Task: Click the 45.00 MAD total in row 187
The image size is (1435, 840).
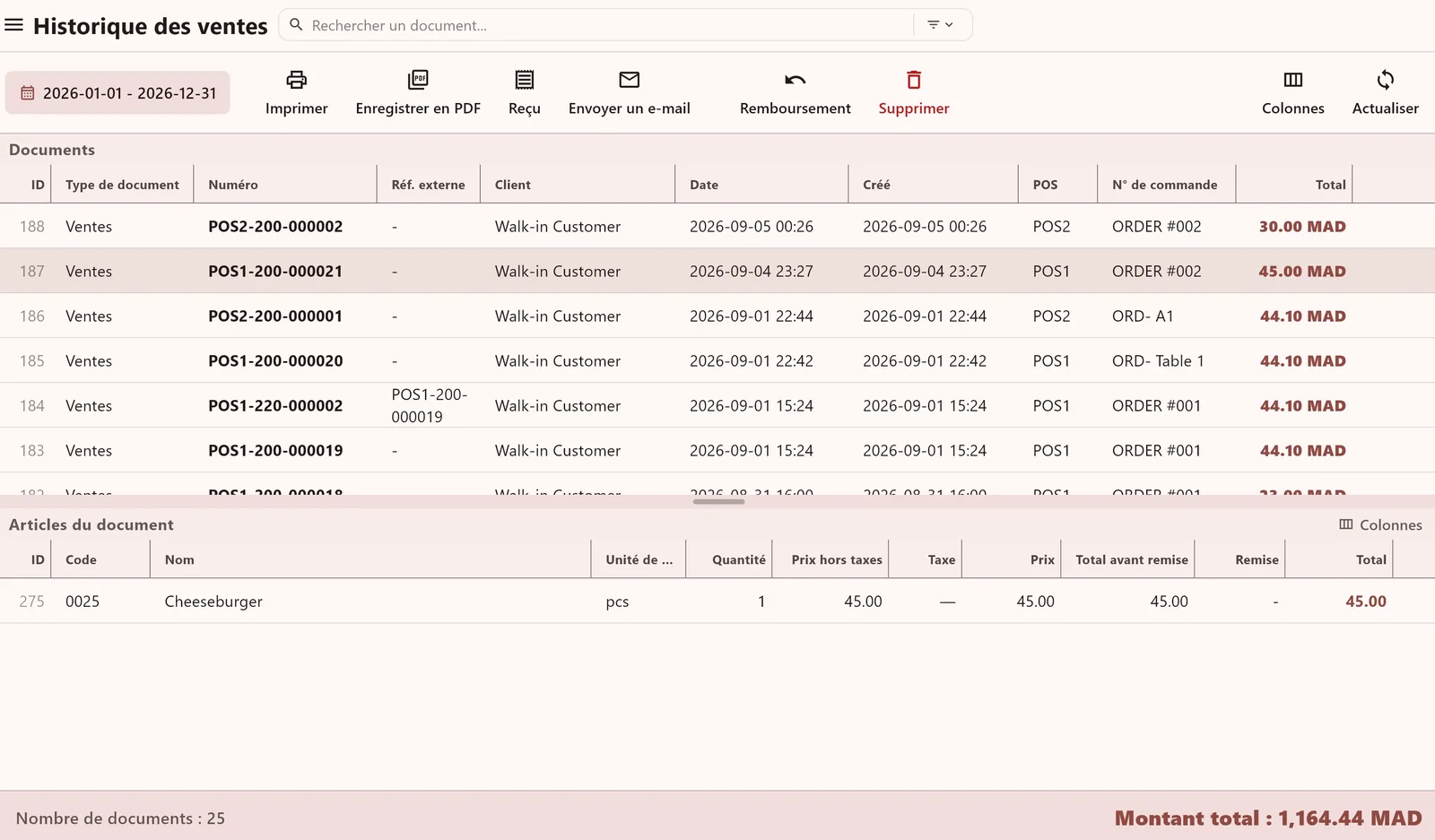Action: [x=1302, y=272]
